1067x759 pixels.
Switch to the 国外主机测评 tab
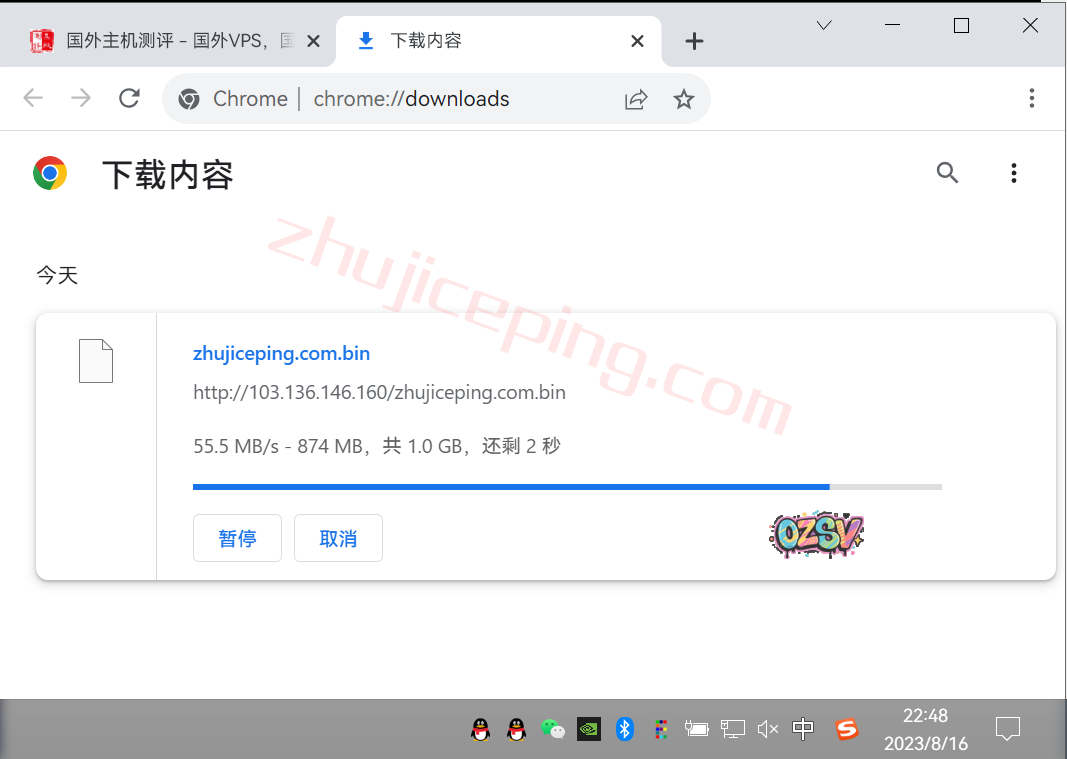(170, 41)
